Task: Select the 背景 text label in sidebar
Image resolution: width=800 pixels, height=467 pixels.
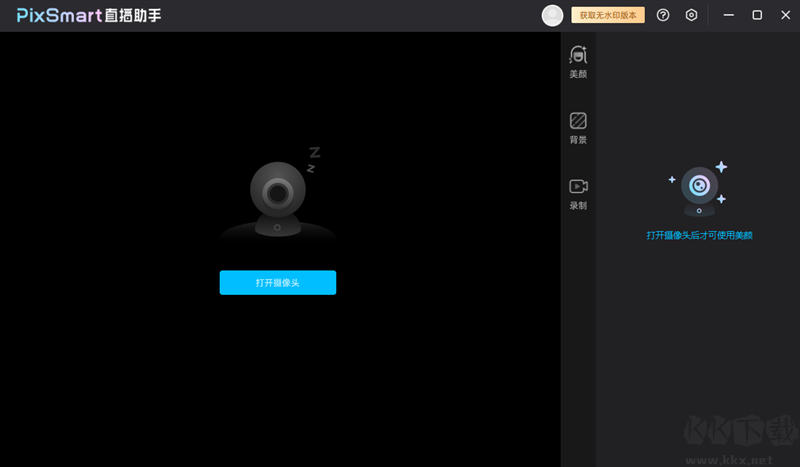Action: coord(578,140)
